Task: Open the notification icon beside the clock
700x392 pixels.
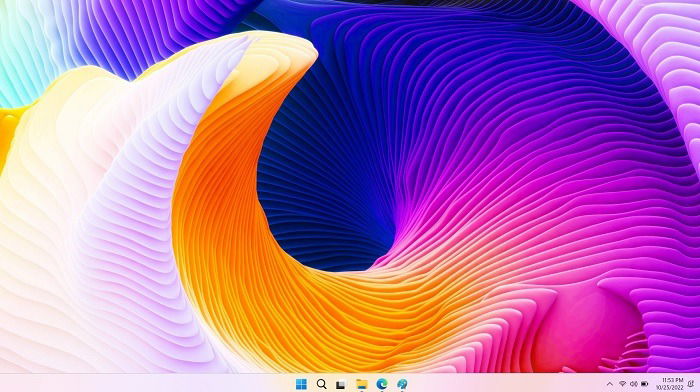Action: (x=691, y=384)
